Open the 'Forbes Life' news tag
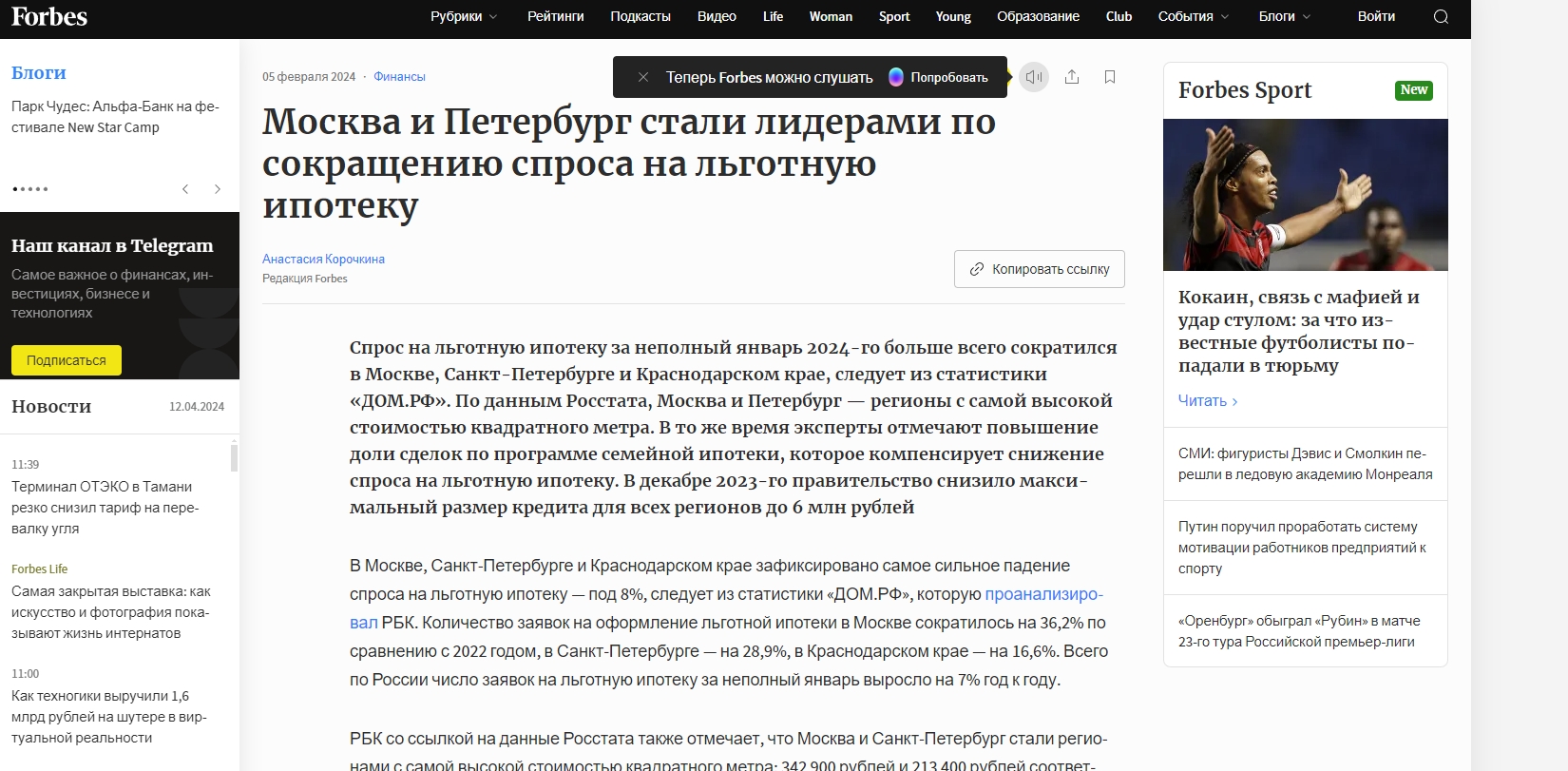The image size is (1568, 771). point(39,569)
